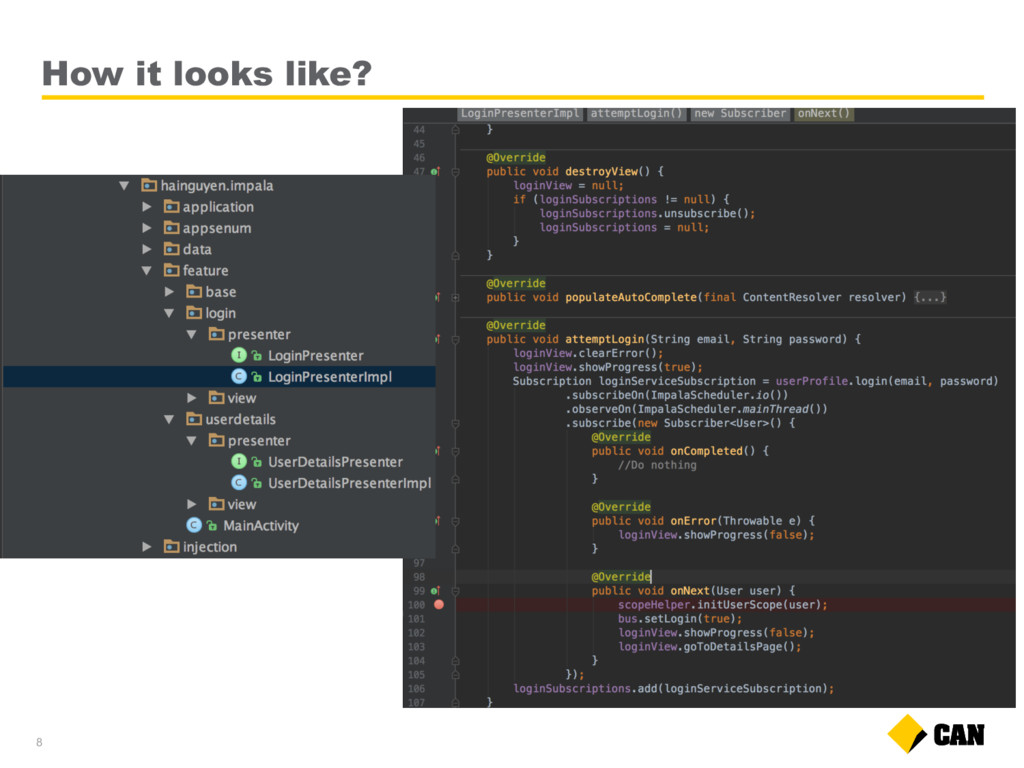Open MainActivity file in tree

click(x=261, y=526)
